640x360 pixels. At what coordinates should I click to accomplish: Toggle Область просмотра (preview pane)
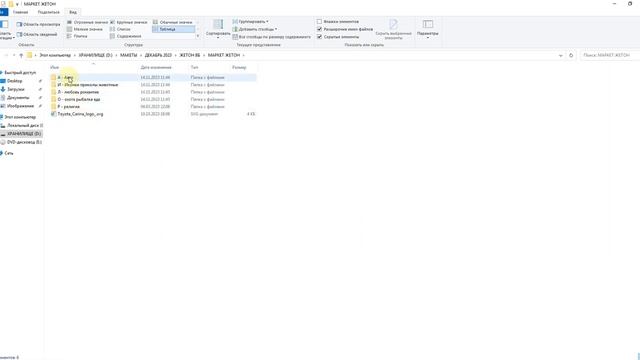click(38, 24)
